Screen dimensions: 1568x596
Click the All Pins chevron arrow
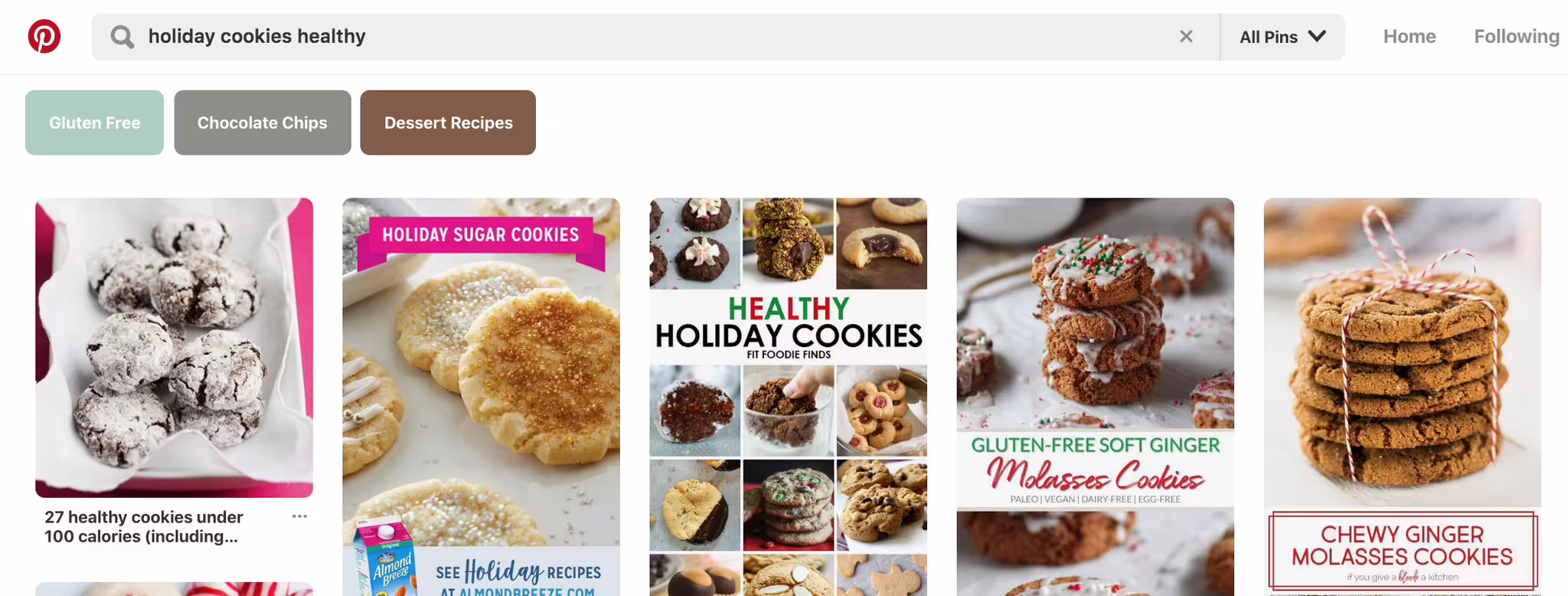tap(1317, 36)
